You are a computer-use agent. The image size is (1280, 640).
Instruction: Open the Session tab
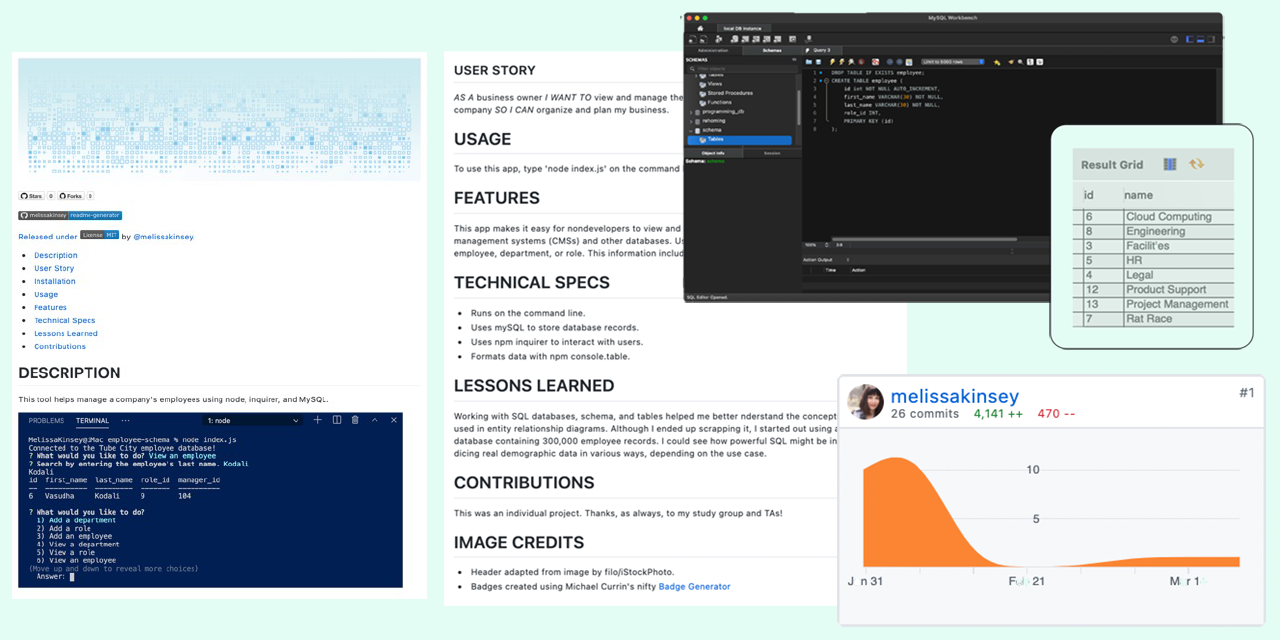pyautogui.click(x=772, y=153)
